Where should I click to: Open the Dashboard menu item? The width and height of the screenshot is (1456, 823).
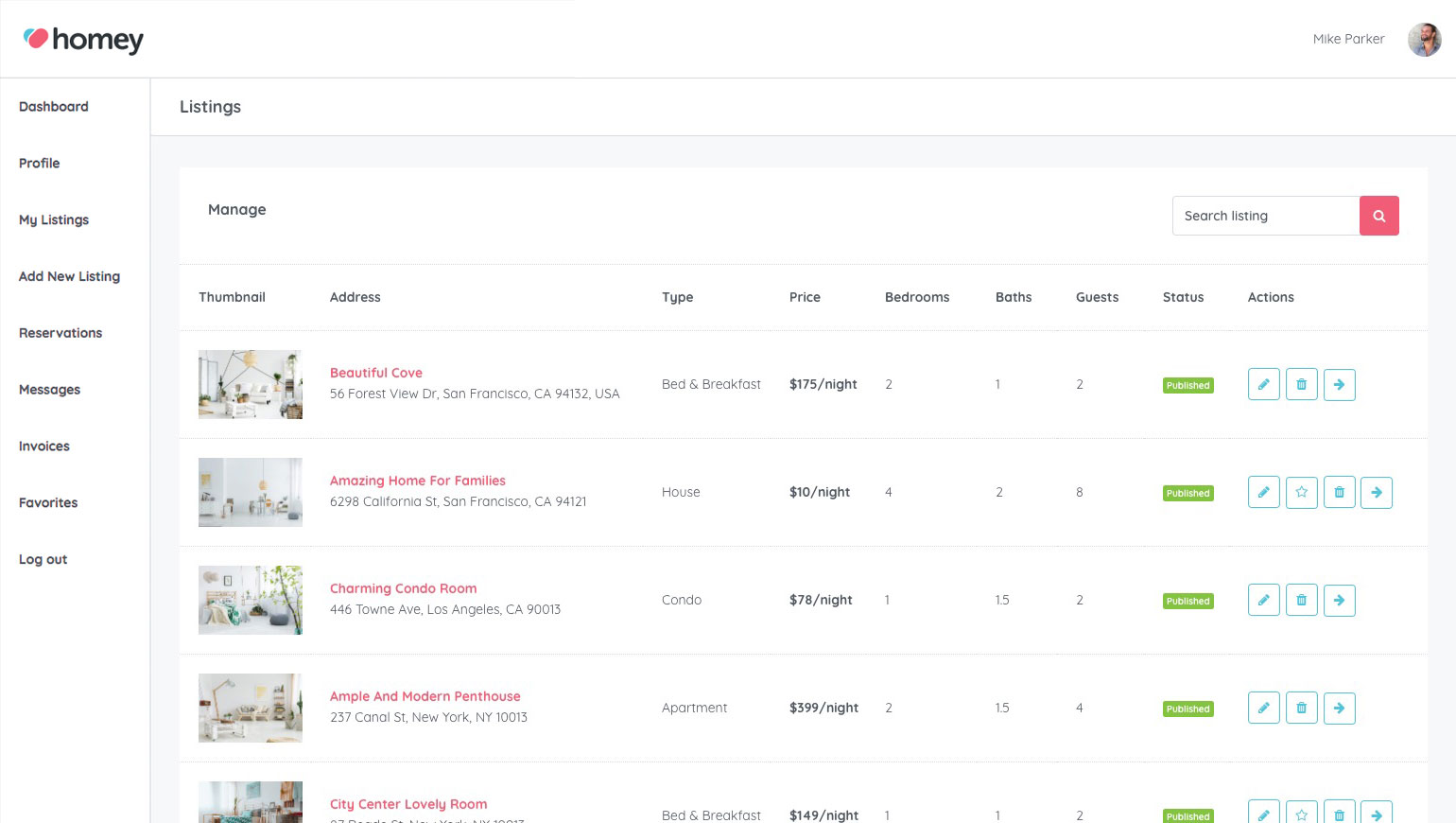(54, 107)
